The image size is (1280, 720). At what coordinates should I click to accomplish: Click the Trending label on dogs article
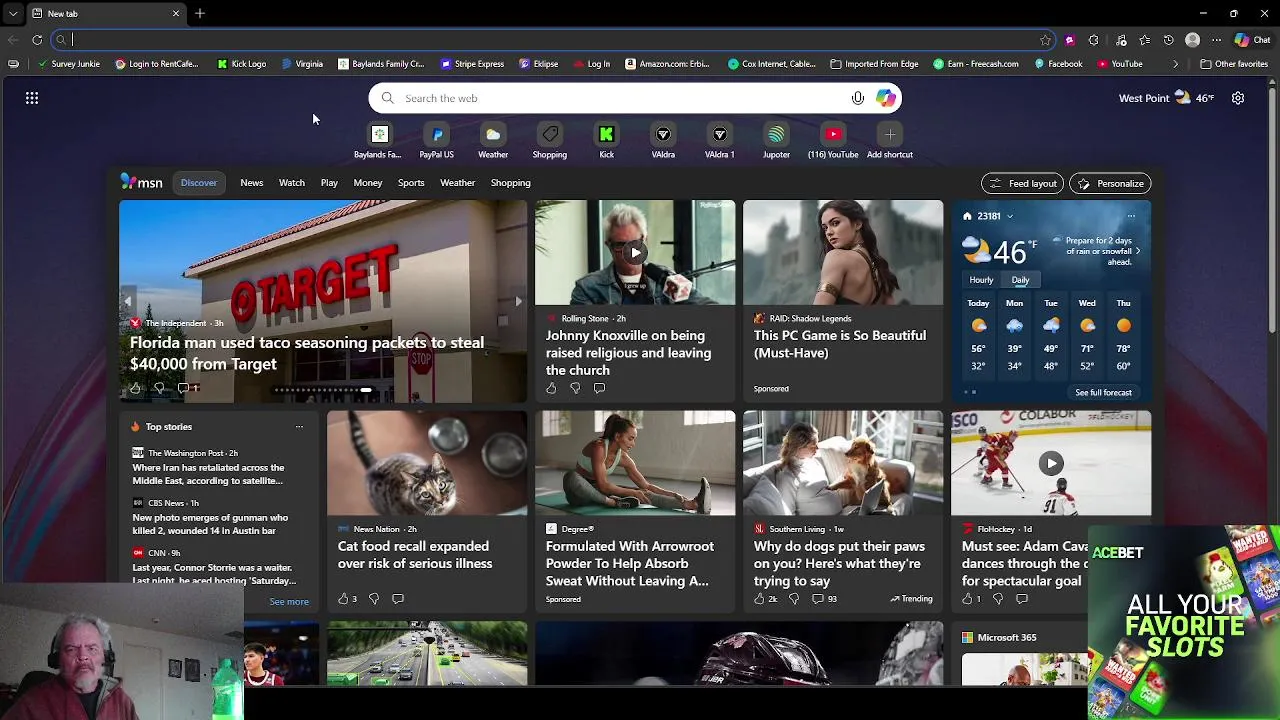(x=911, y=599)
